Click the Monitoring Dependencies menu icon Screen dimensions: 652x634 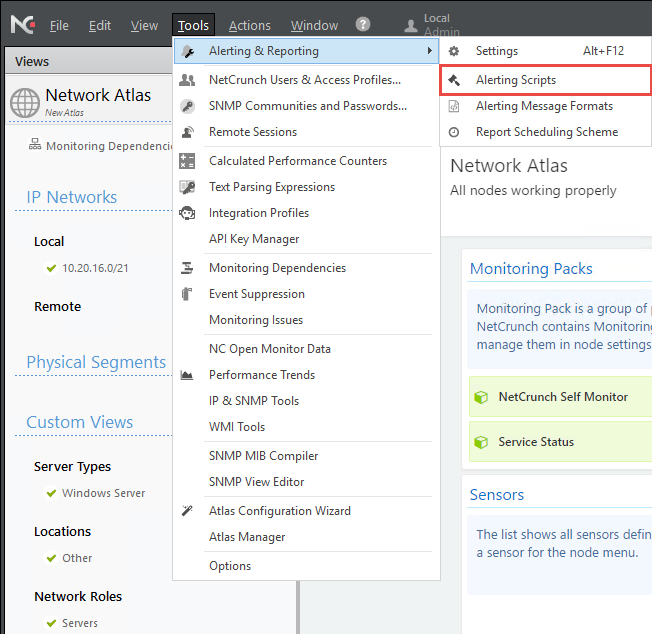[187, 268]
